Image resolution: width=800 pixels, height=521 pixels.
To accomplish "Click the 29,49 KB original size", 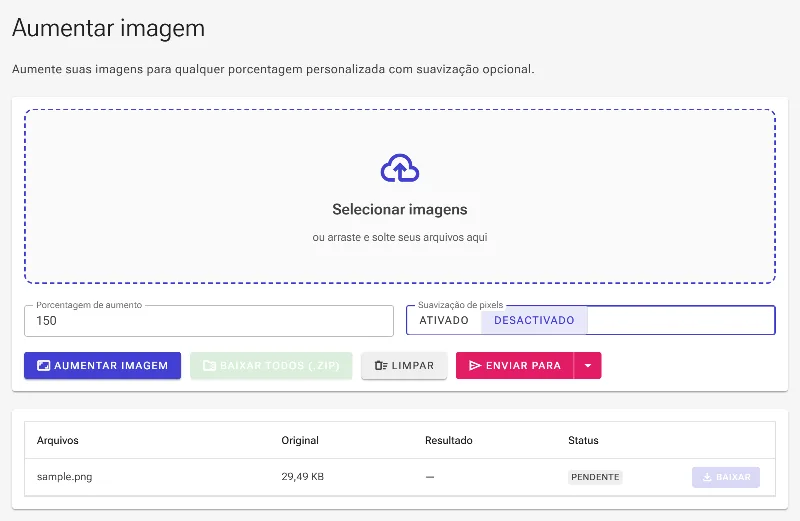I will coord(303,477).
